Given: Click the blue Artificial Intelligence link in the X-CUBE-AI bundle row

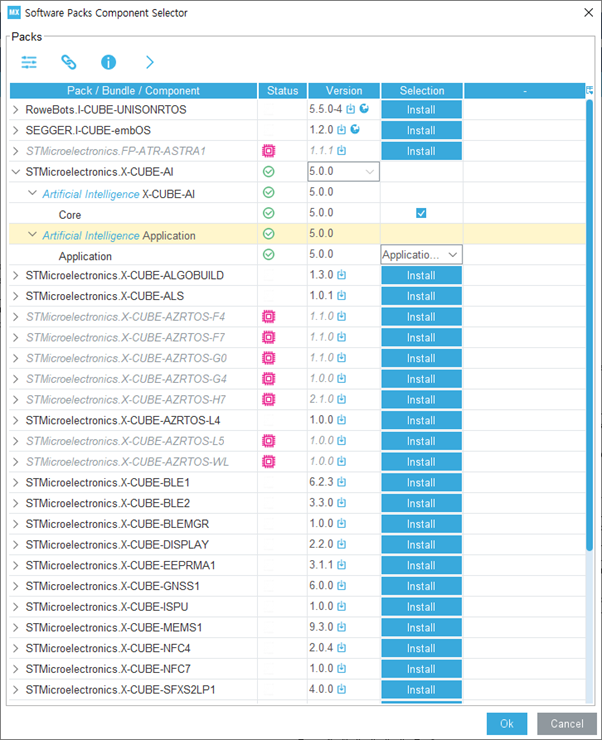Looking at the screenshot, I should click(91, 194).
